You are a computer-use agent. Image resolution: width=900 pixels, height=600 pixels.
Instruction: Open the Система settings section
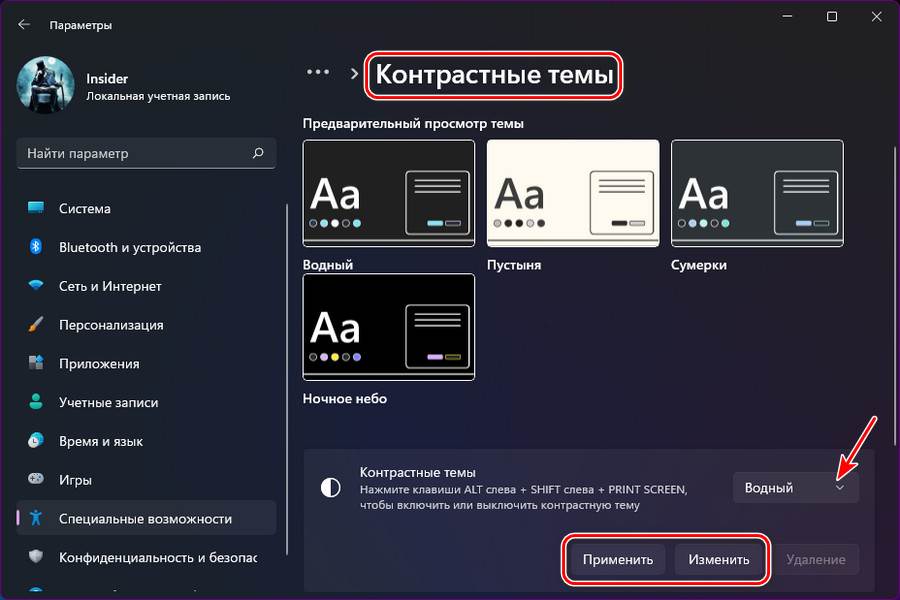click(146, 208)
